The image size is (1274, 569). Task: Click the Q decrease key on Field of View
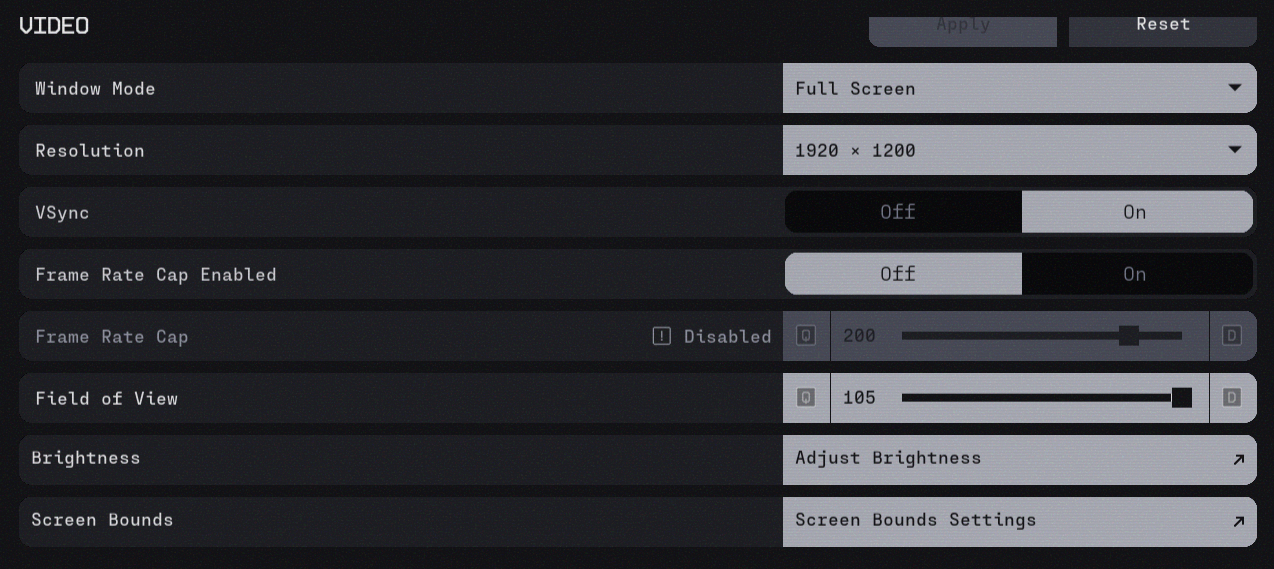point(806,398)
